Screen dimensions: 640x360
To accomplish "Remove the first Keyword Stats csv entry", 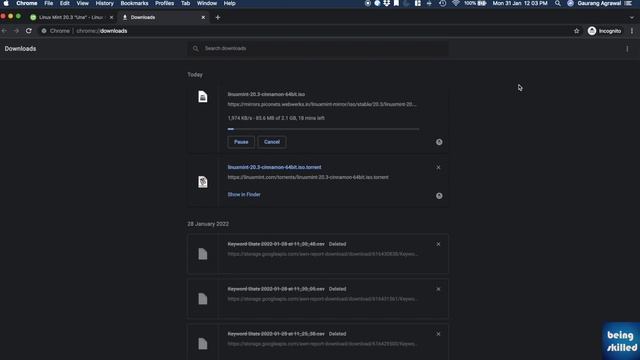I will click(438, 244).
